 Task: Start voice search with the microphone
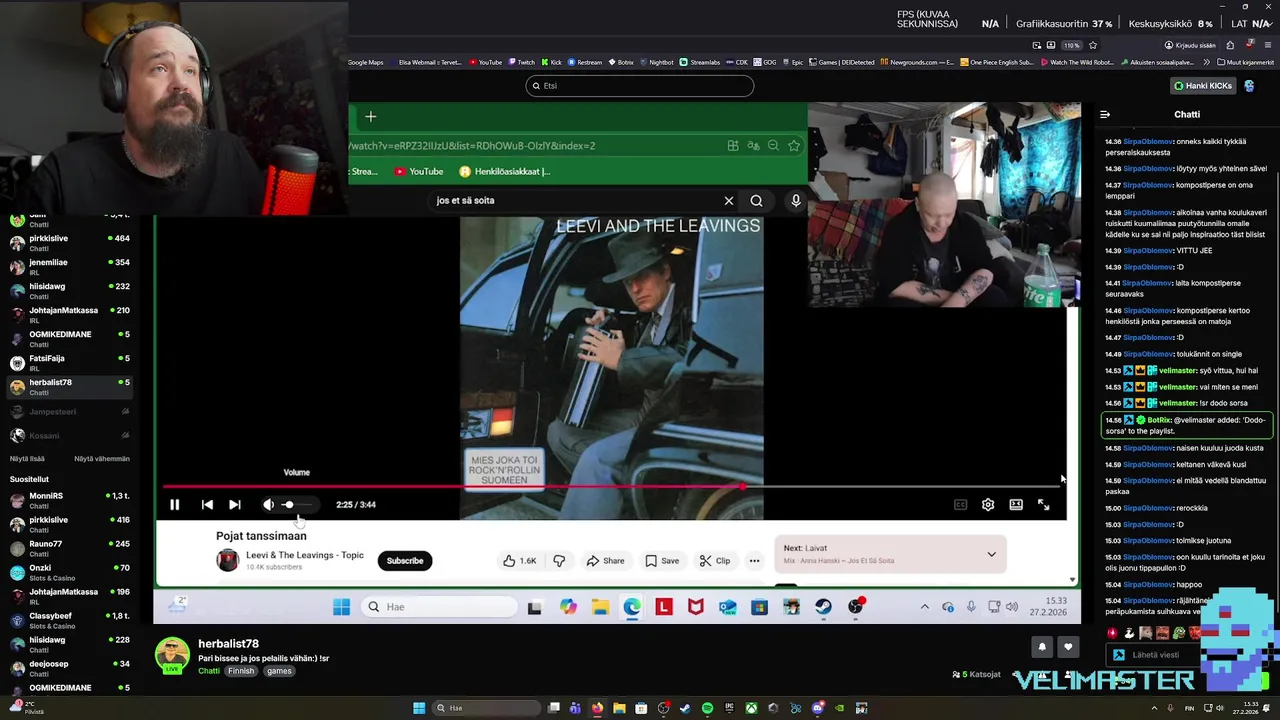[x=796, y=201]
